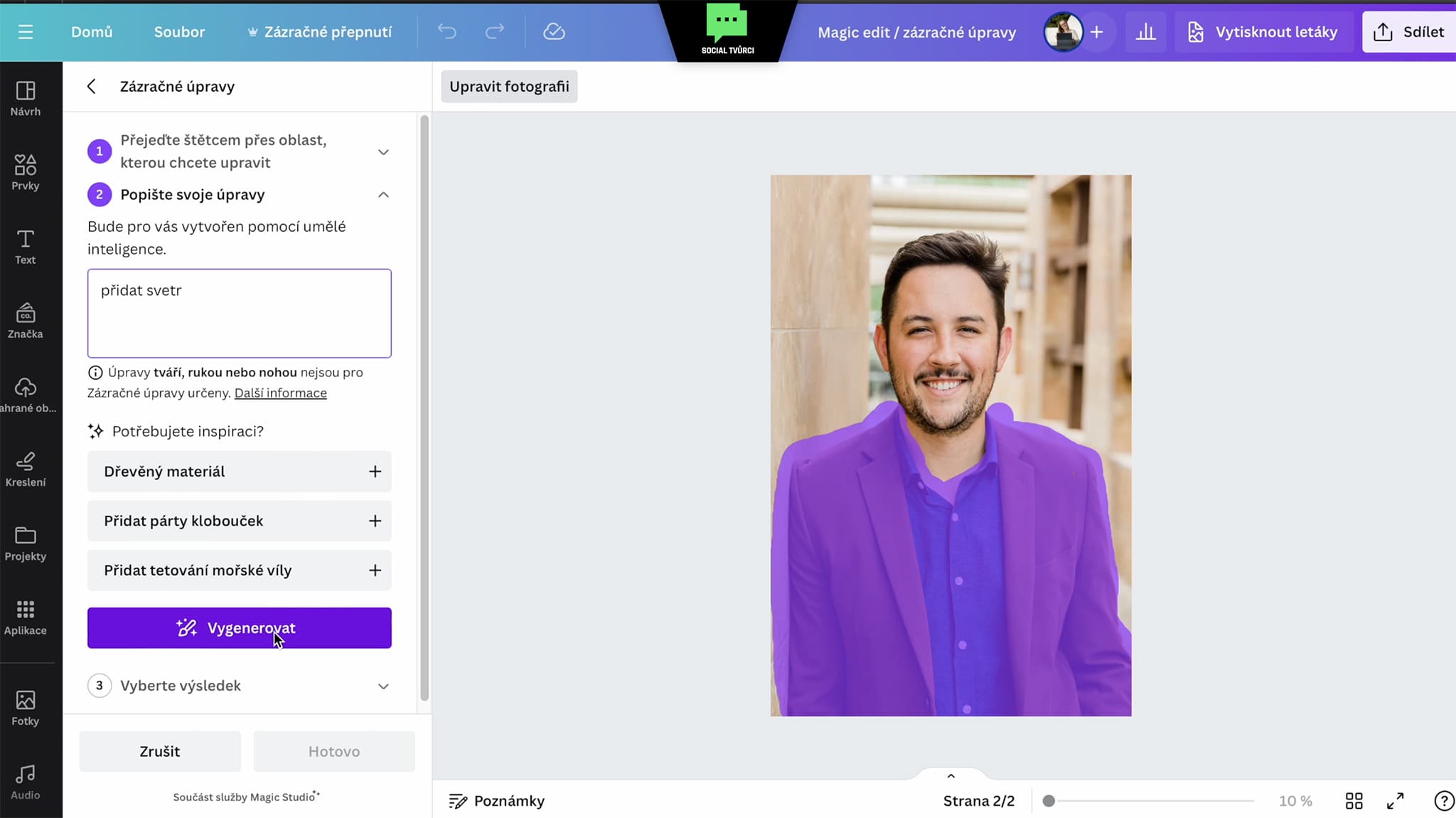Open the Text panel
The height and width of the screenshot is (818, 1456).
pos(26,247)
